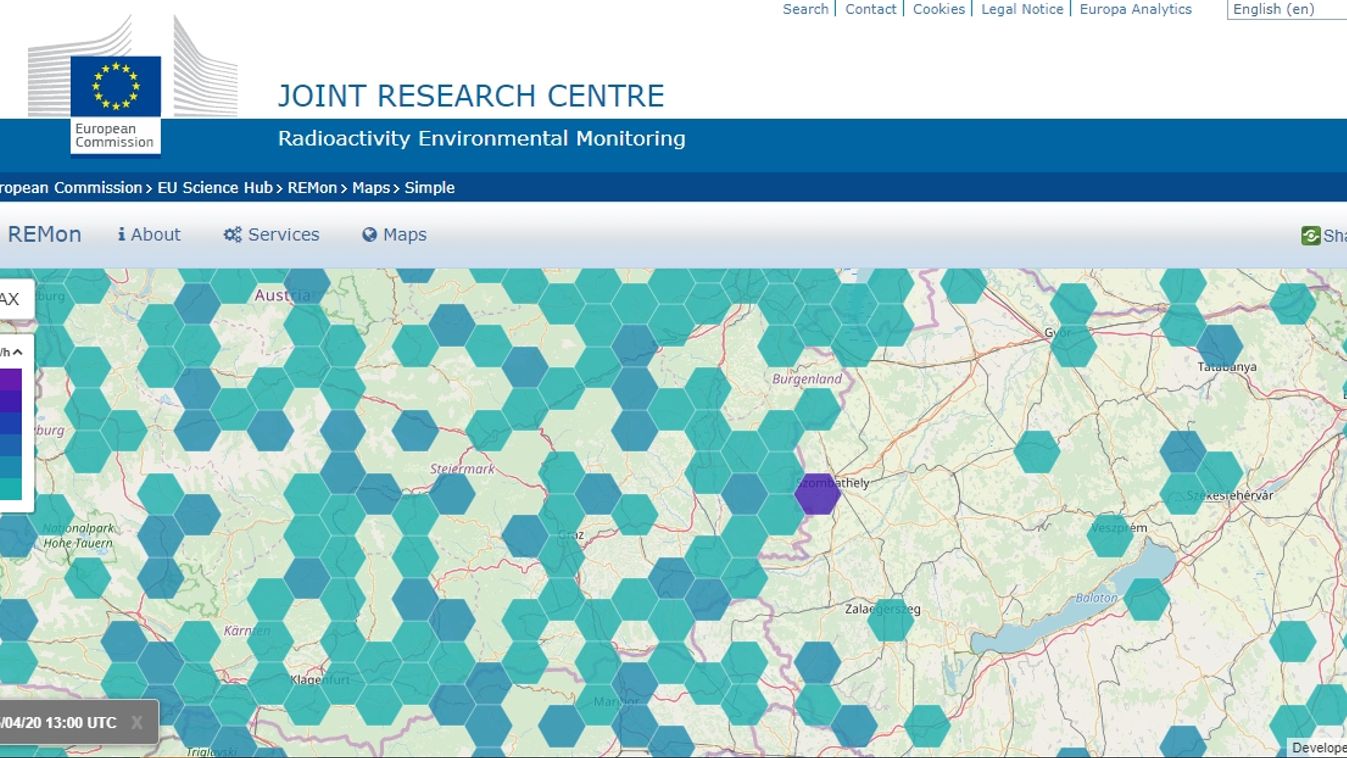The height and width of the screenshot is (758, 1347).
Task: Close the timestamp box with the X
Action: 138,723
